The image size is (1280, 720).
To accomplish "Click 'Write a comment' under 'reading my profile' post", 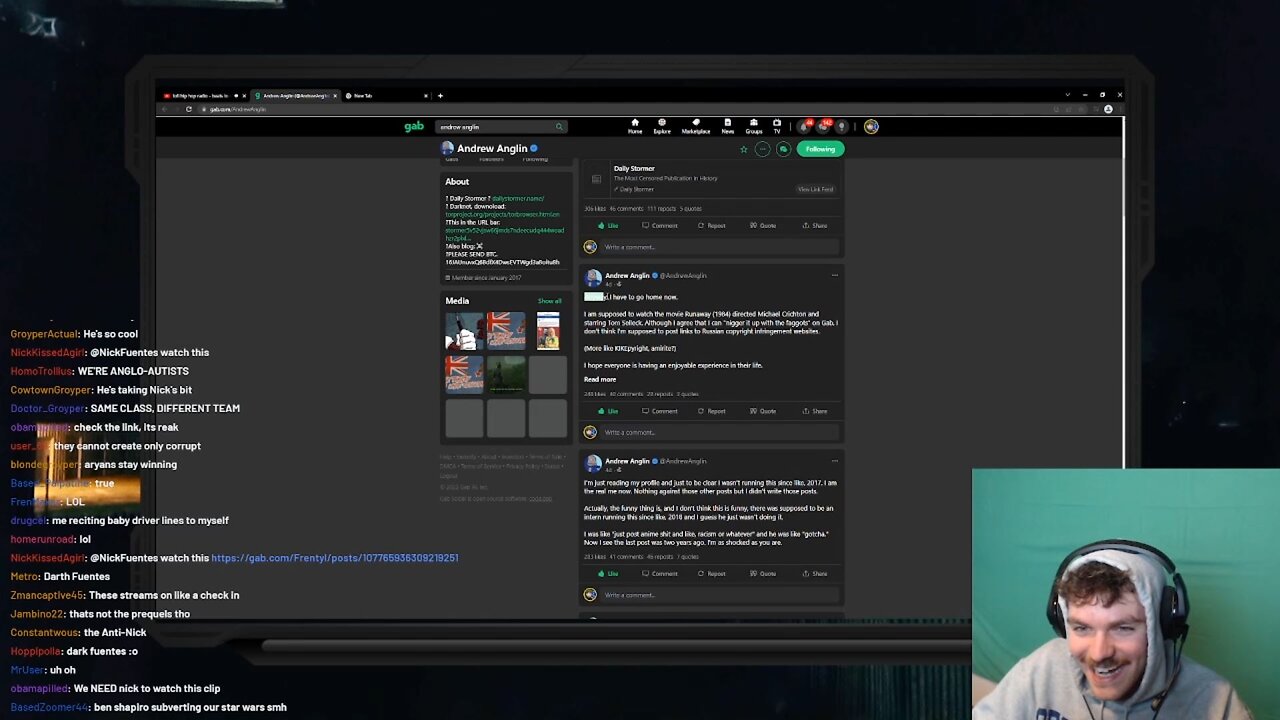I will 719,595.
